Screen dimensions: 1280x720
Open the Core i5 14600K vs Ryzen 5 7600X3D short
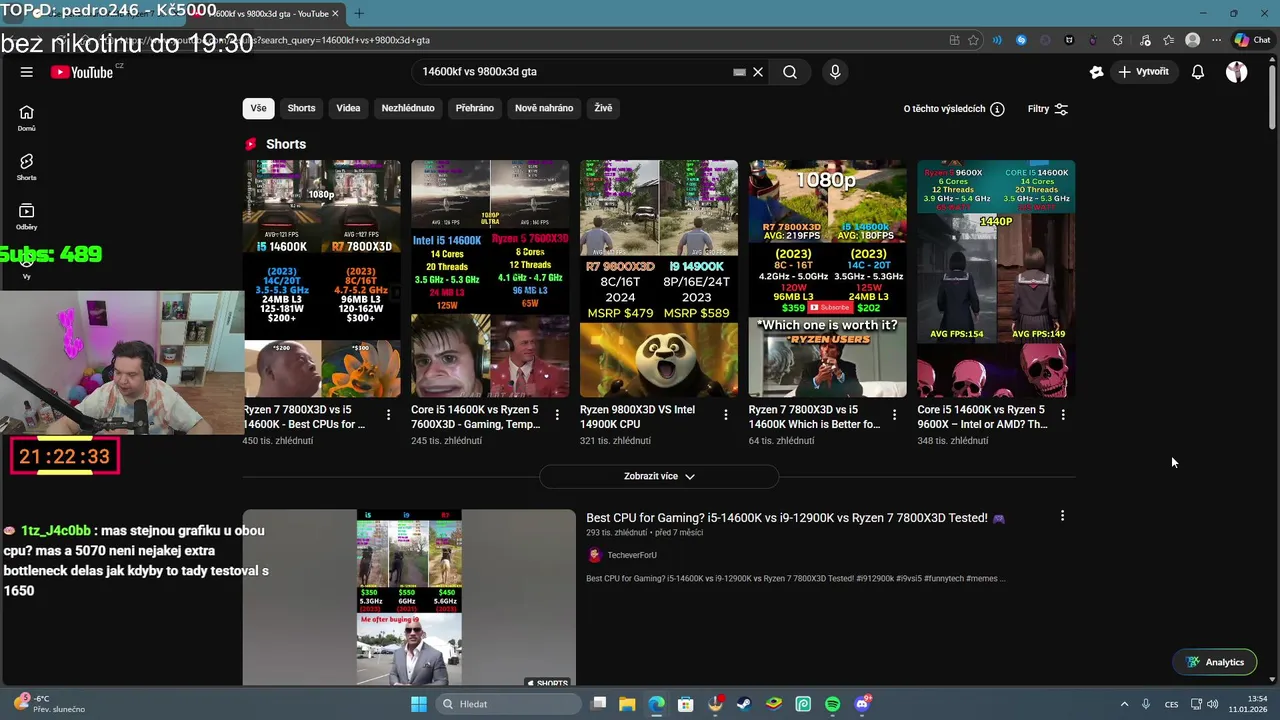[490, 278]
